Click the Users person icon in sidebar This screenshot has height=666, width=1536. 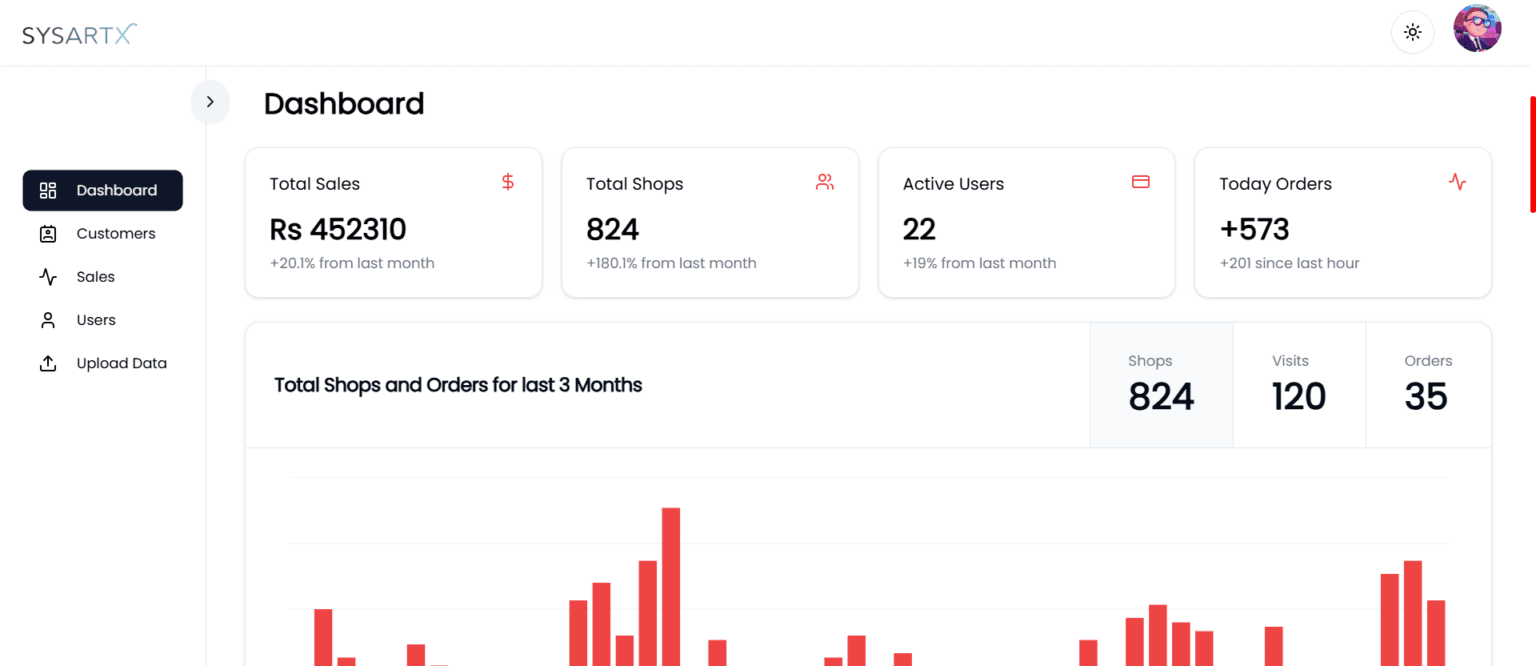tap(48, 319)
